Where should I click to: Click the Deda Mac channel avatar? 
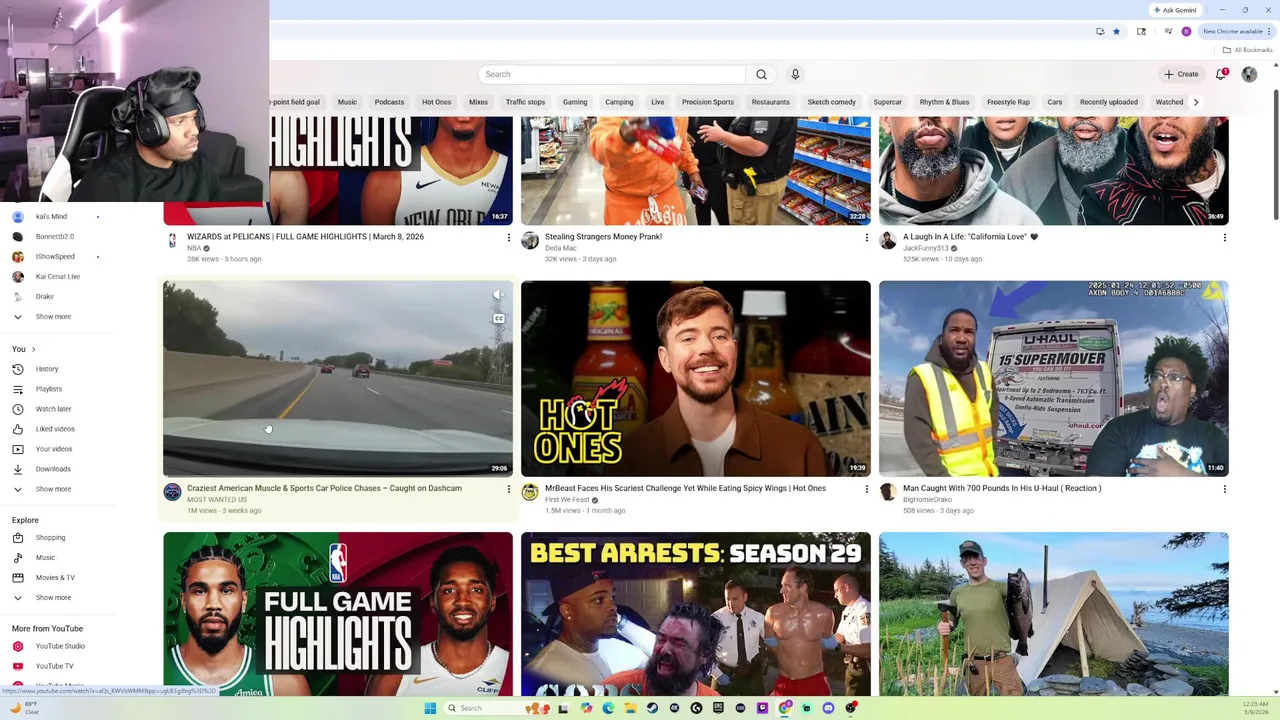tap(530, 241)
